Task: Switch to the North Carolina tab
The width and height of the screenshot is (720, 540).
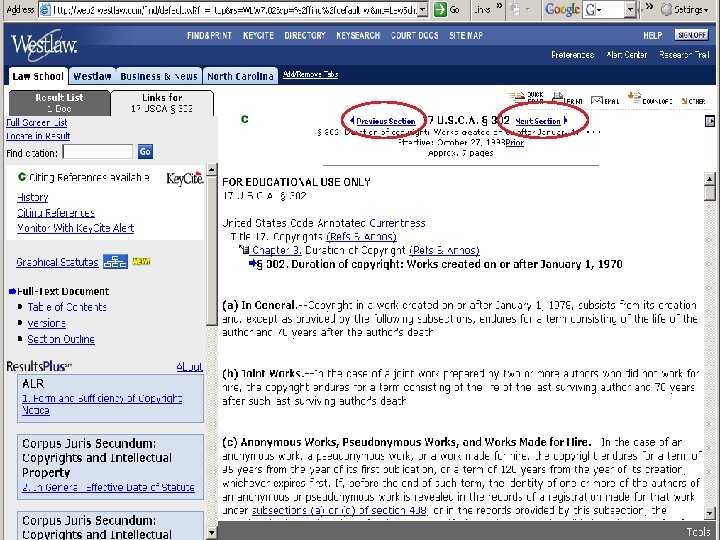Action: click(x=240, y=76)
